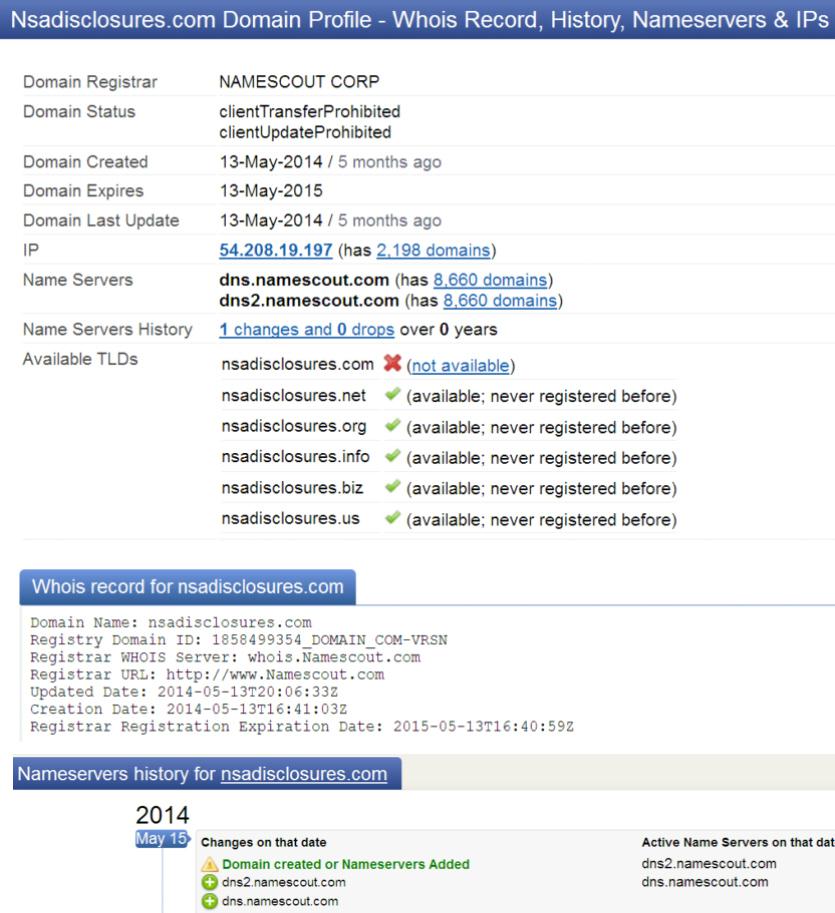This screenshot has height=913, width=835.
Task: Click the Domain Profile page title banner
Action: coord(418,20)
